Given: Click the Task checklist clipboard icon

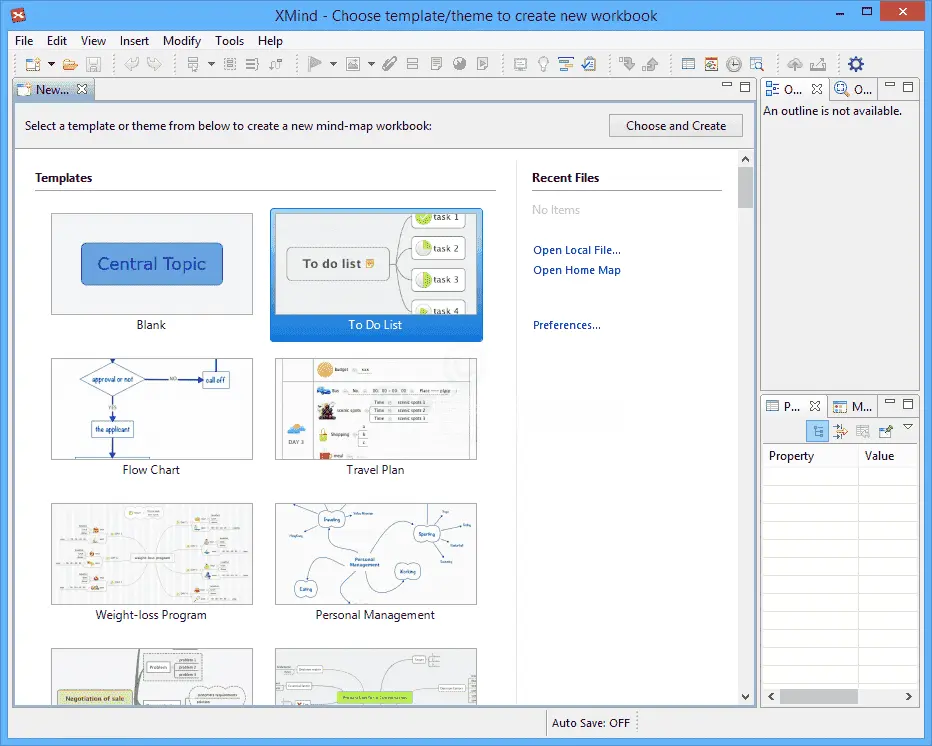Looking at the screenshot, I should 589,64.
